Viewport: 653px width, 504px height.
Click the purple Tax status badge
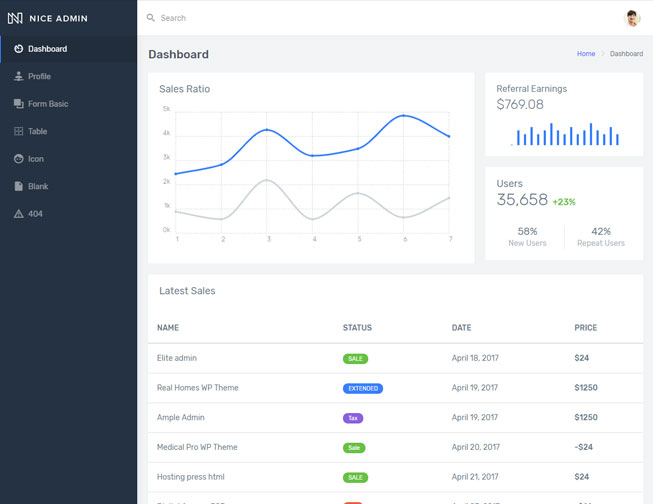pyautogui.click(x=352, y=418)
